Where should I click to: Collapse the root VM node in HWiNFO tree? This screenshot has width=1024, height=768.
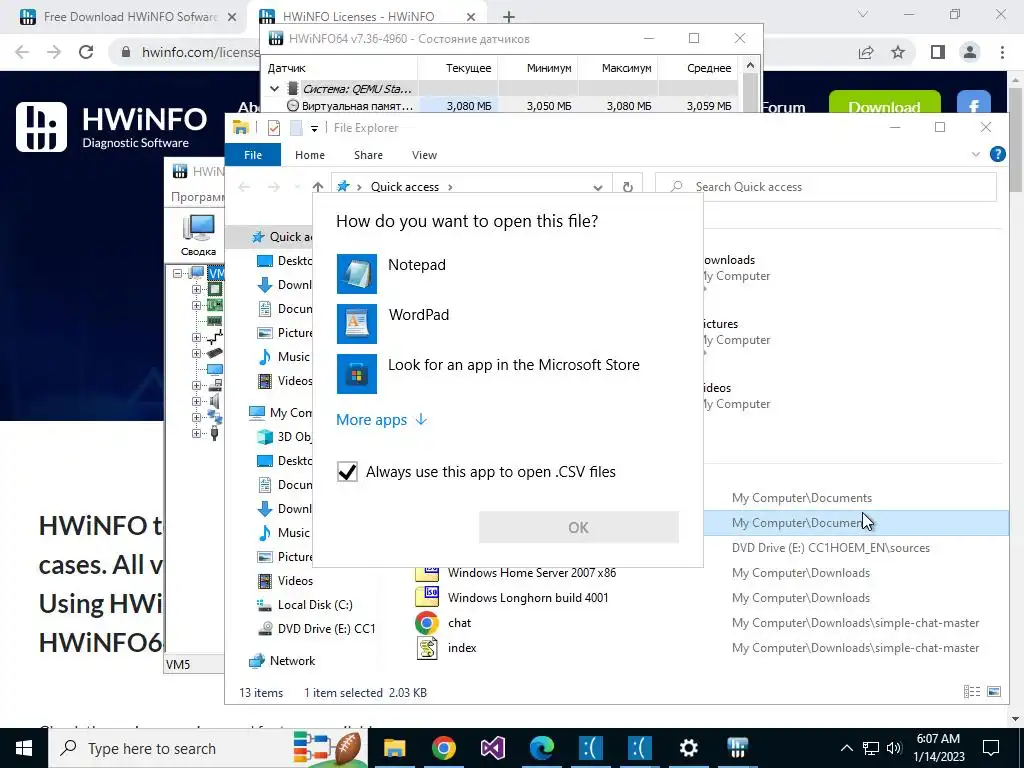coord(178,273)
